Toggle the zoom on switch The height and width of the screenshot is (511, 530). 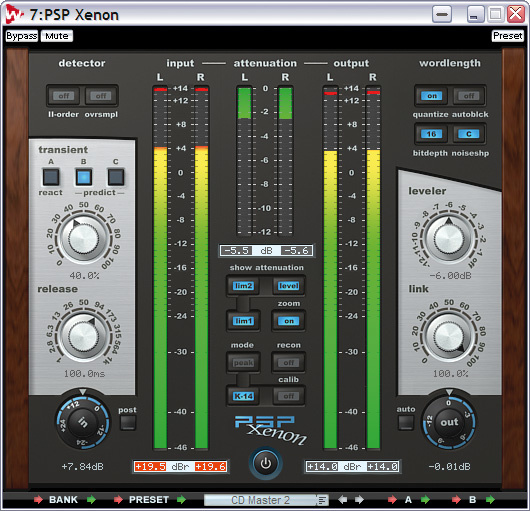click(289, 321)
